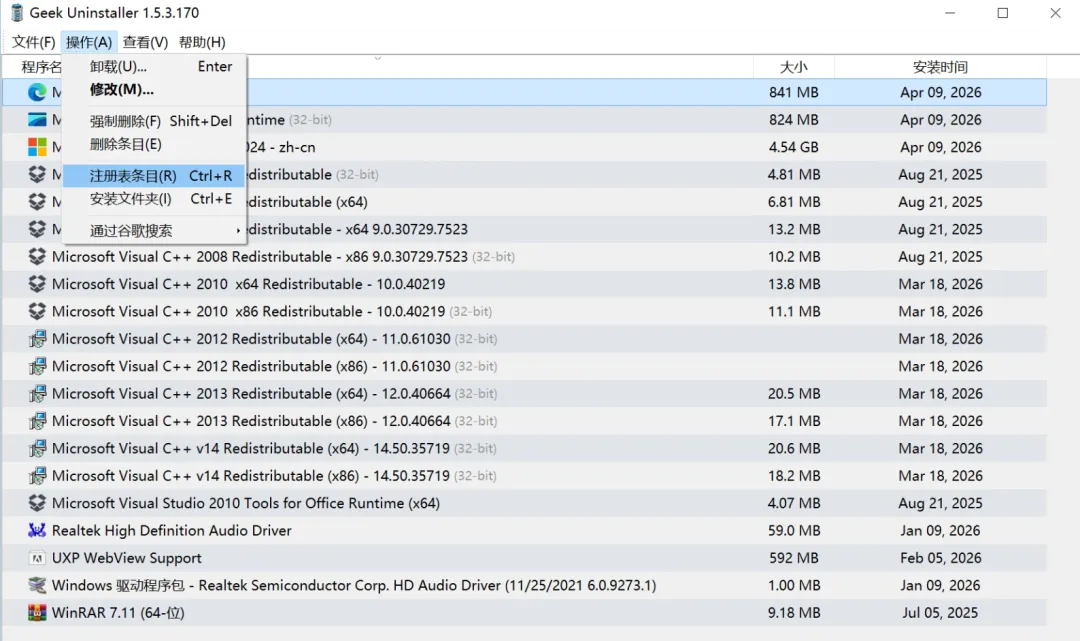Choose 修改(M)... from the menu
Image resolution: width=1080 pixels, height=641 pixels.
tap(154, 90)
